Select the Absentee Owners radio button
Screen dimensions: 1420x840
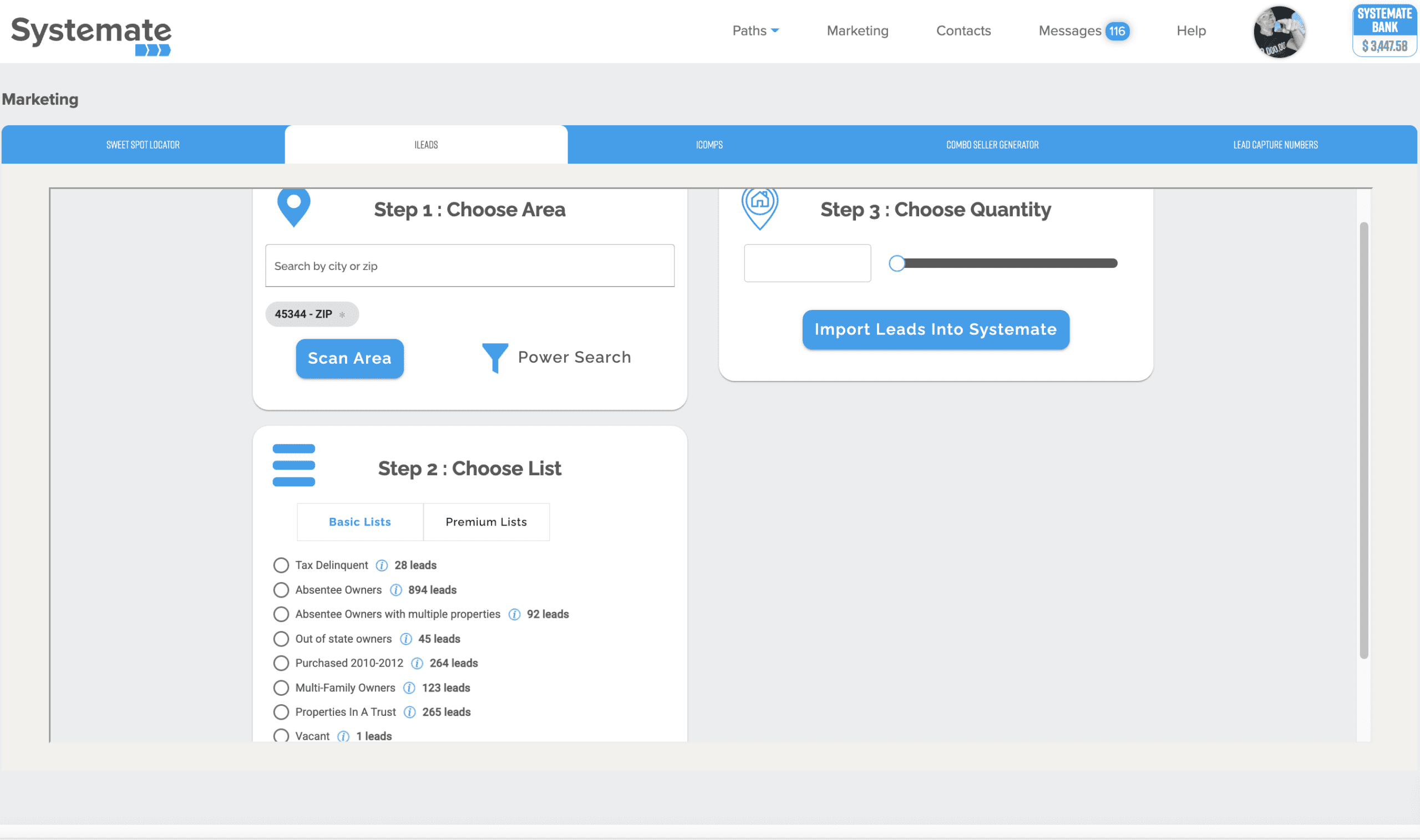(281, 590)
